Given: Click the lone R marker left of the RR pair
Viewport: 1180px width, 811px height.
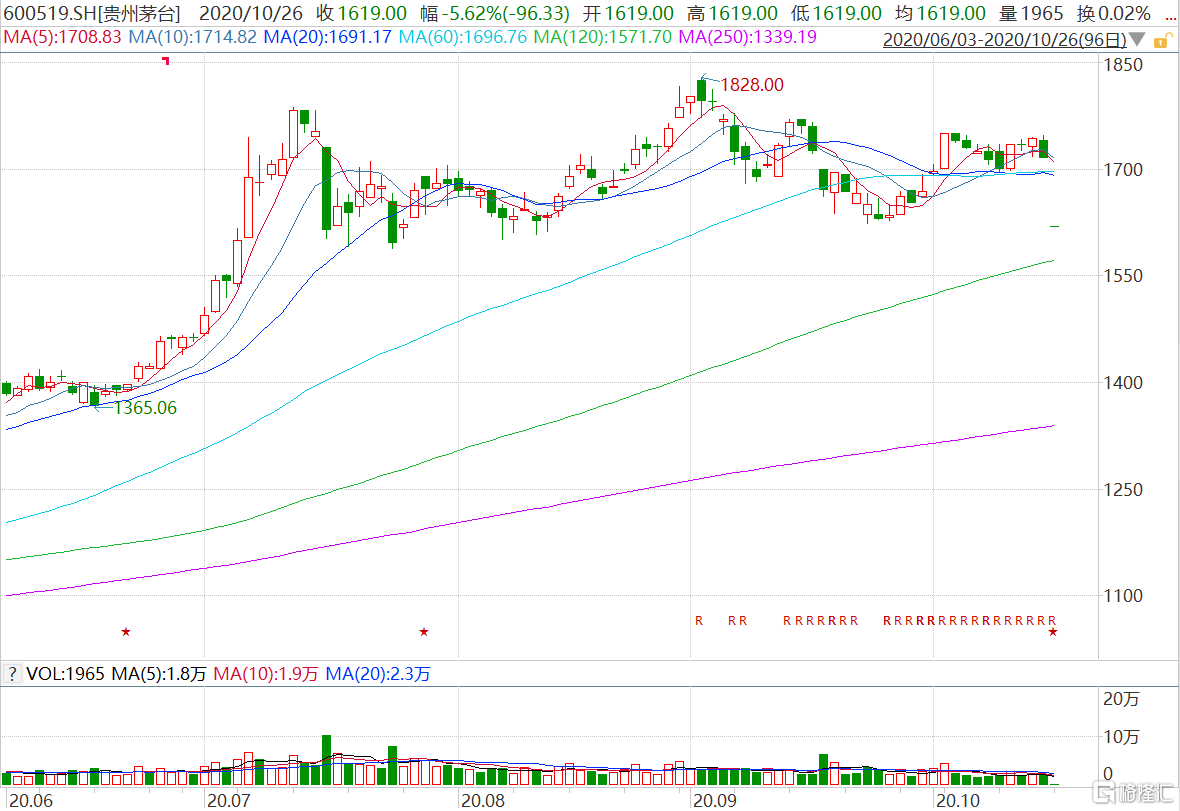Looking at the screenshot, I should point(699,621).
